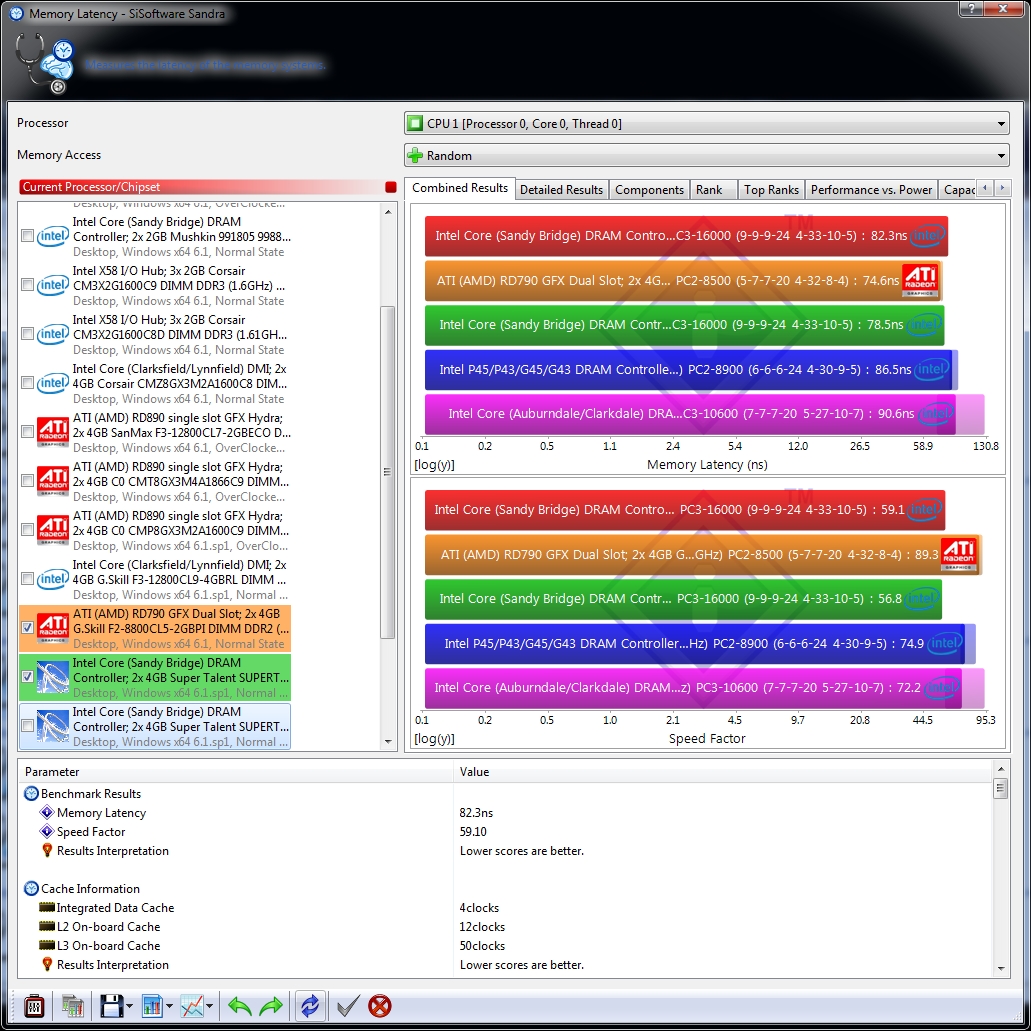1031x1031 pixels.
Task: Click the Integrated Data Cache chip icon
Action: (x=47, y=907)
